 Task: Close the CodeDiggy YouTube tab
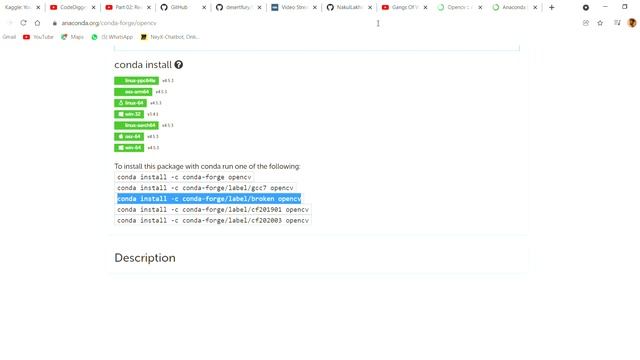[93, 7]
